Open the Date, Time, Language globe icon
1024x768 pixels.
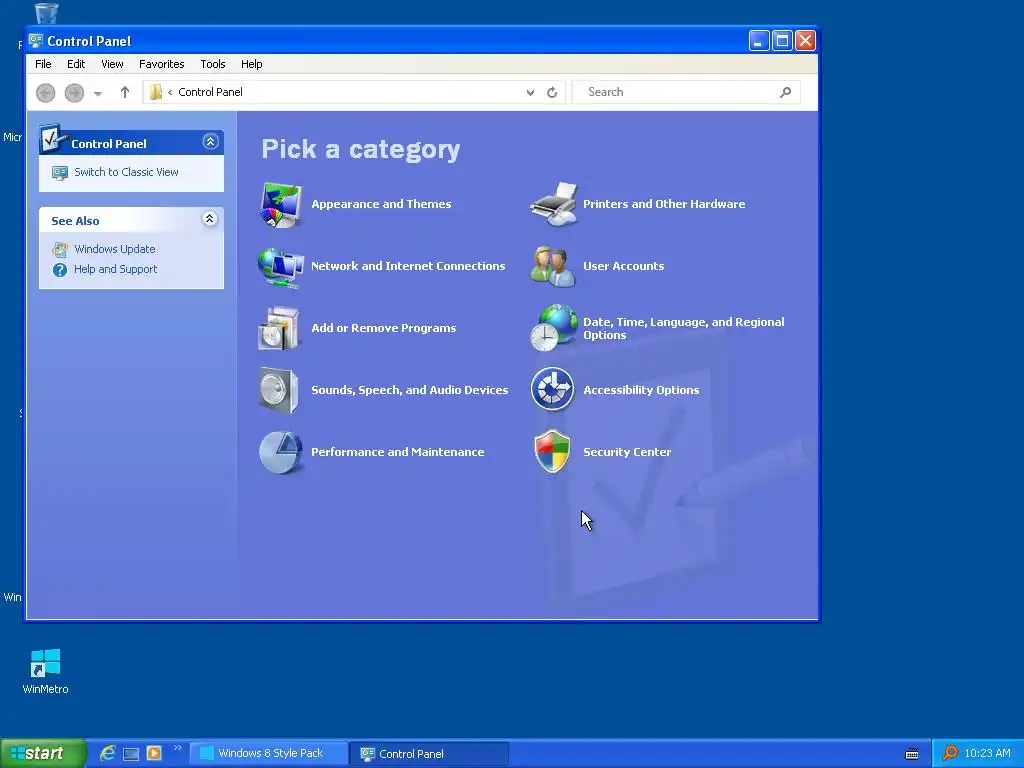(554, 328)
